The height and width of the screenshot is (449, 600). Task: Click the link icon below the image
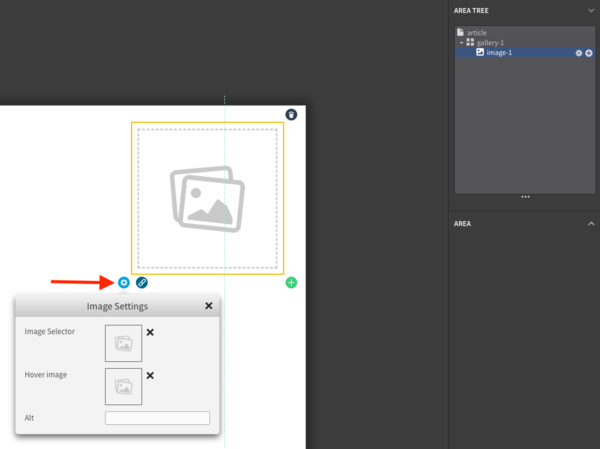pos(141,283)
